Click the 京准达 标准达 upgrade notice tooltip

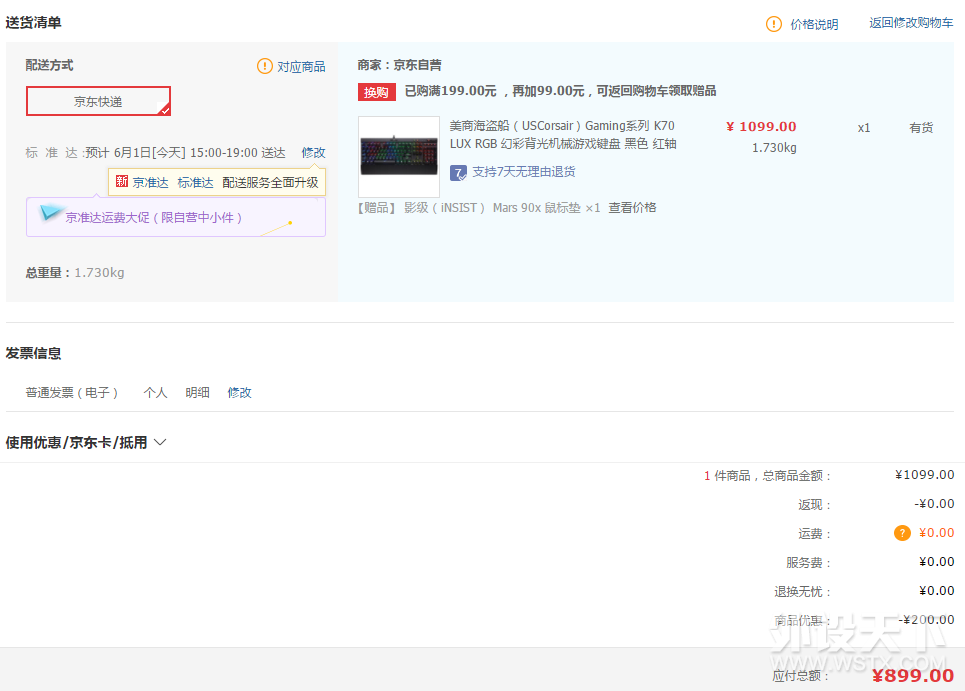point(217,182)
